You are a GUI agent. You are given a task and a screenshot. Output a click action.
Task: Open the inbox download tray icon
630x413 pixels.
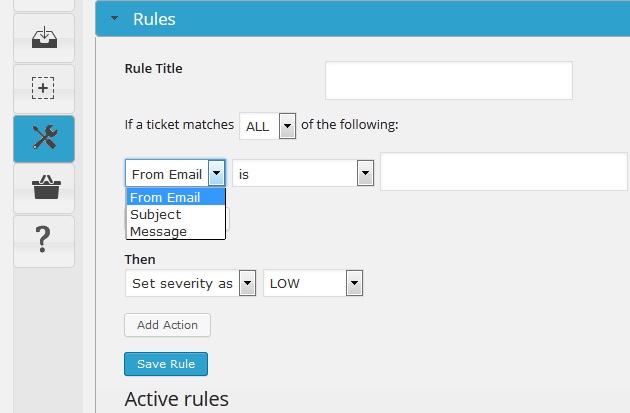[x=44, y=38]
